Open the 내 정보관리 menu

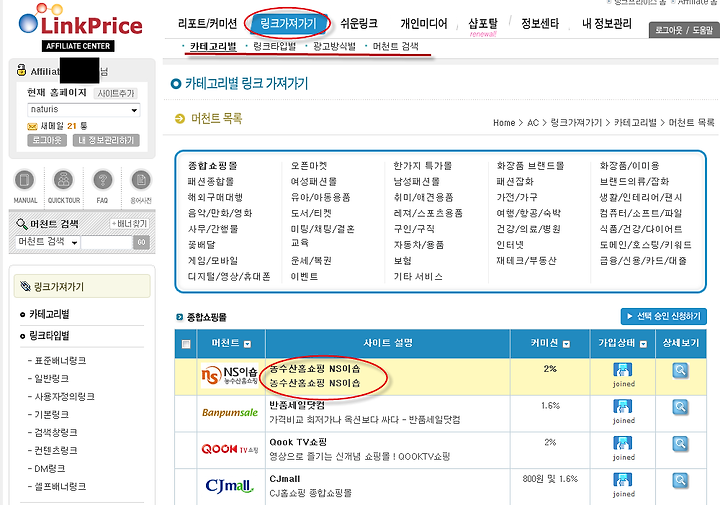(607, 23)
